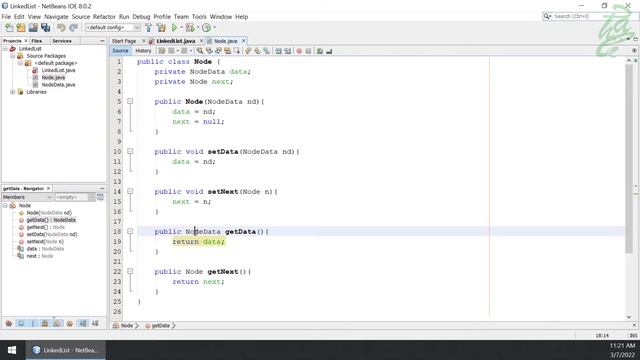This screenshot has width=640, height=360.
Task: Toggle fourth Navigator filter button at panel bottom
Action: point(45,324)
